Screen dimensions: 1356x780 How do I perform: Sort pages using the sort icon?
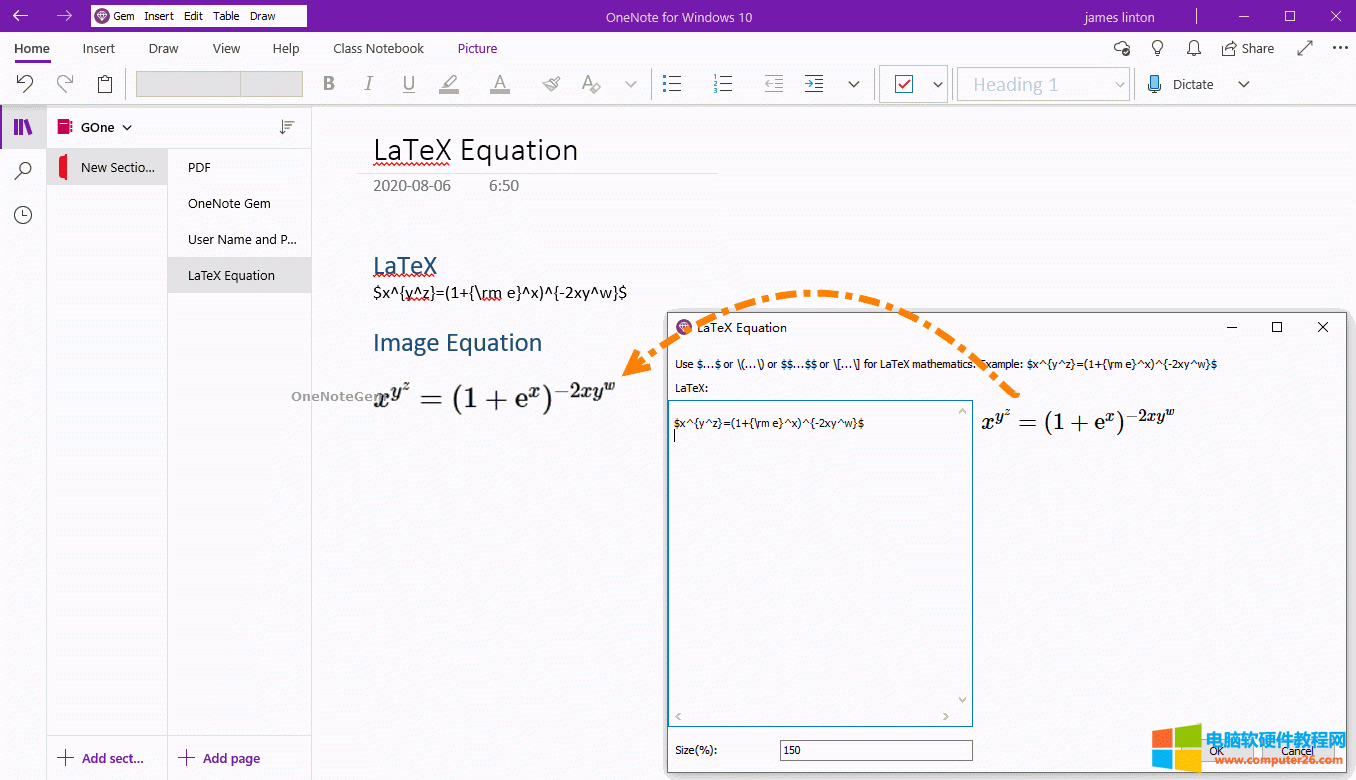coord(287,127)
